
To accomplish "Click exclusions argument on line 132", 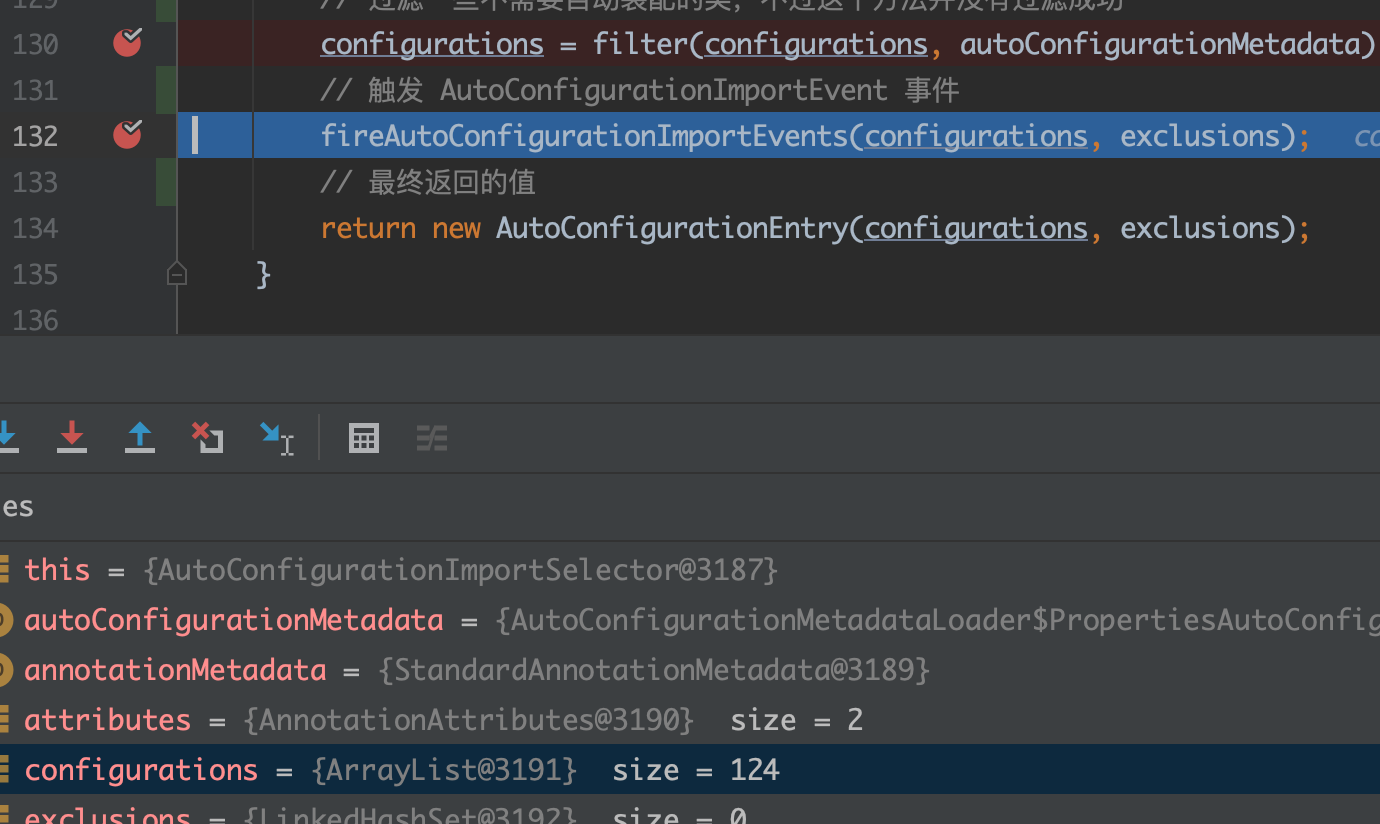I will (1200, 136).
